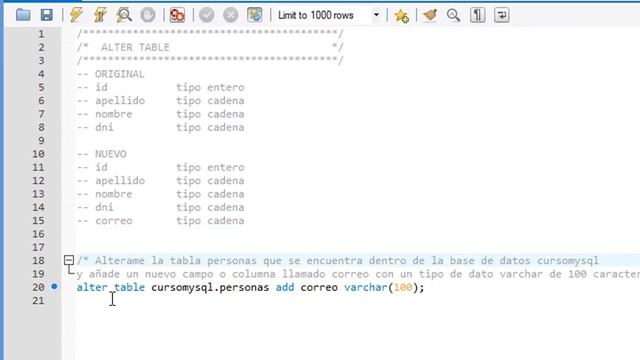
Task: Execute the whole script with lightning bolt
Action: [76, 15]
